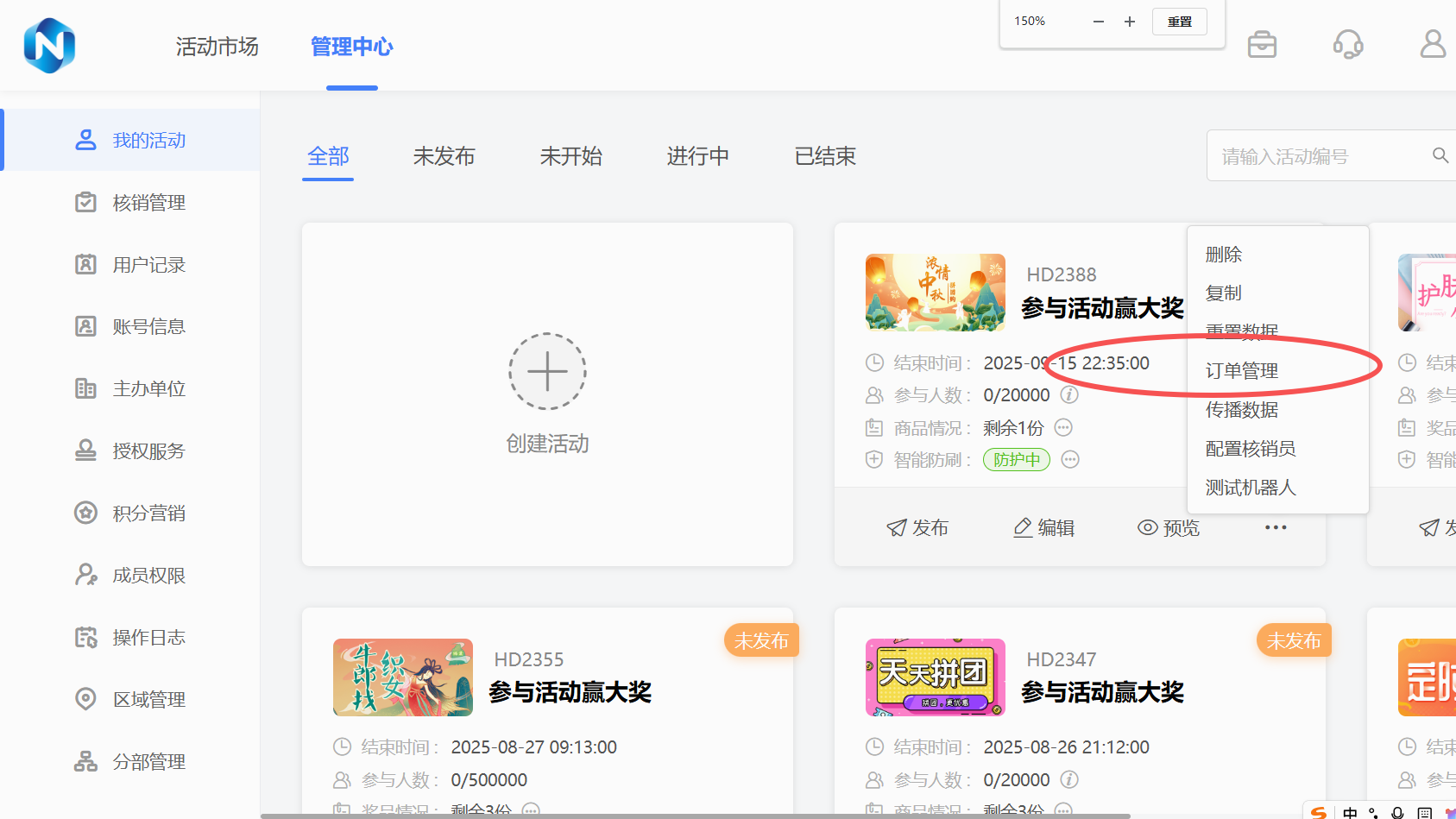Click the activity number search field
1456x819 pixels.
(x=1320, y=156)
